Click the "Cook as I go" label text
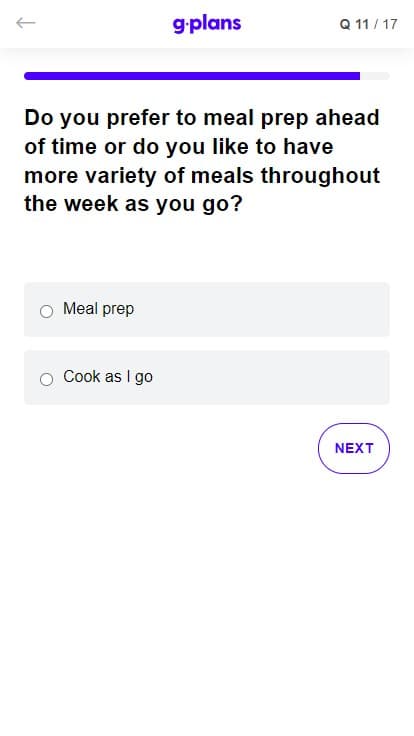The height and width of the screenshot is (736, 414). click(108, 377)
